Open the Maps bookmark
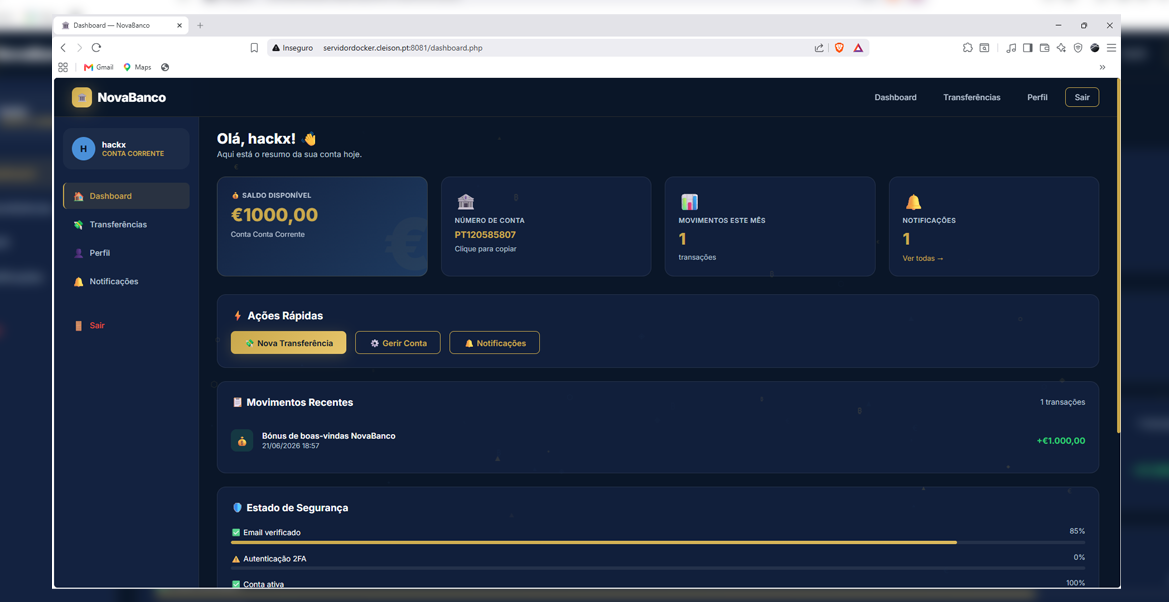 137,67
